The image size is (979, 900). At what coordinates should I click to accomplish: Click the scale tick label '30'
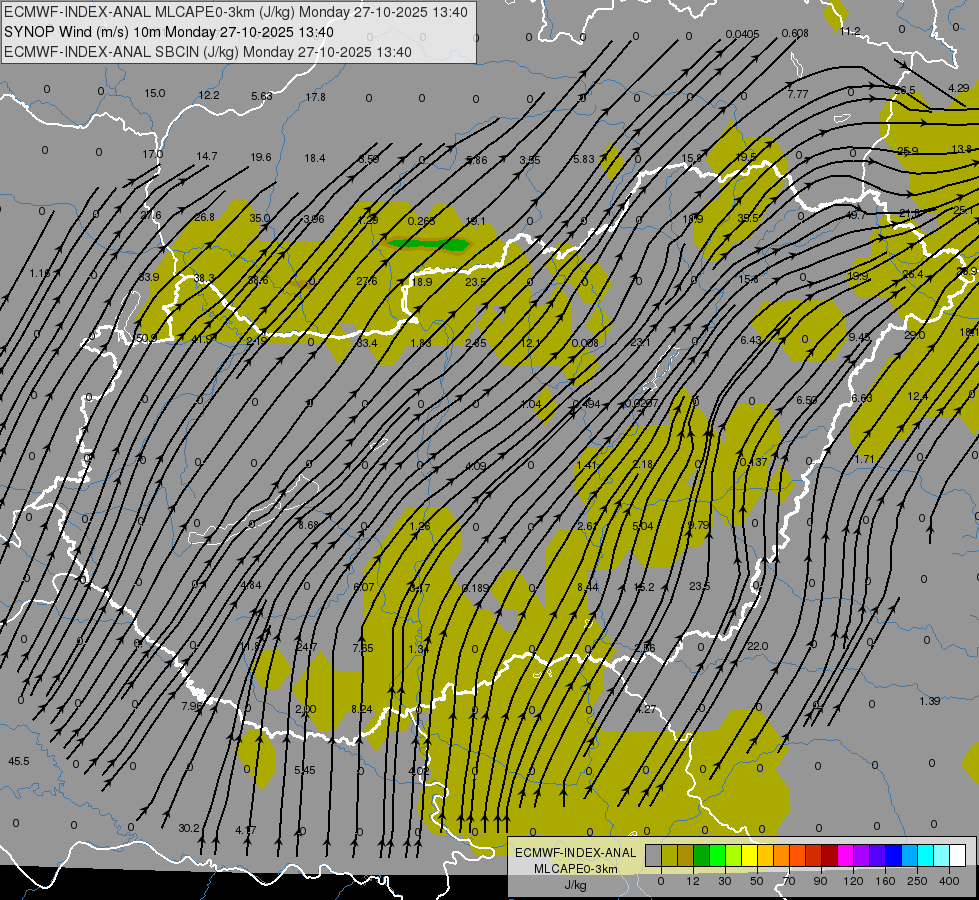click(x=725, y=881)
